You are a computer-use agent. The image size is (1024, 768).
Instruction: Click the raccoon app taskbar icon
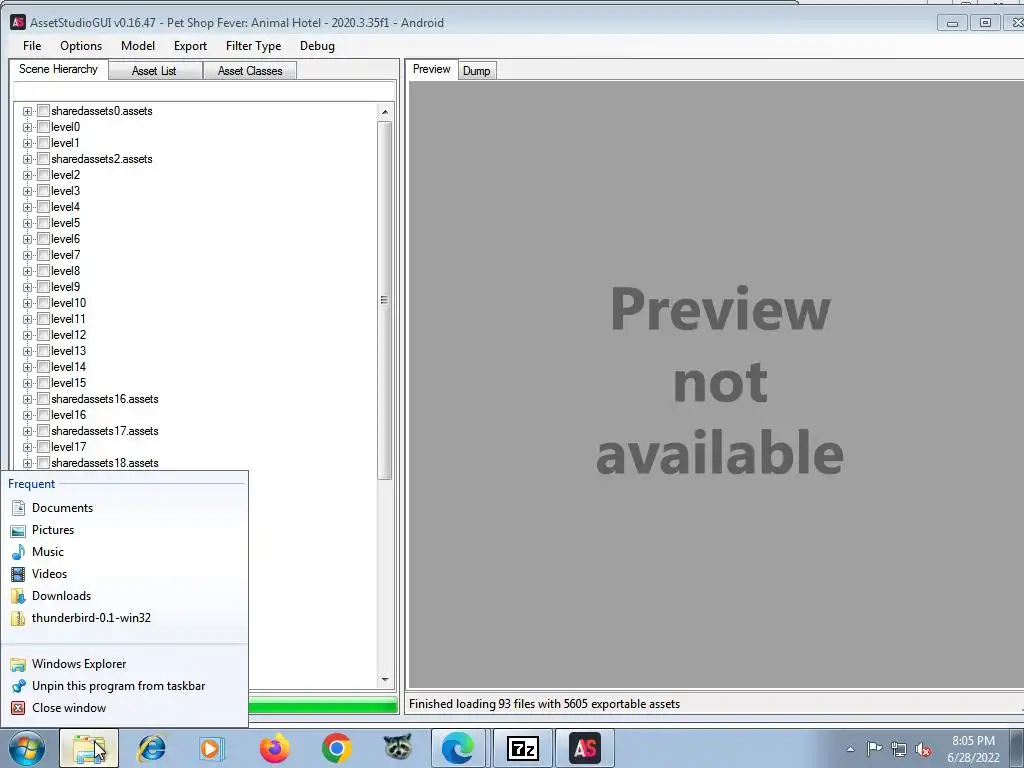[397, 747]
